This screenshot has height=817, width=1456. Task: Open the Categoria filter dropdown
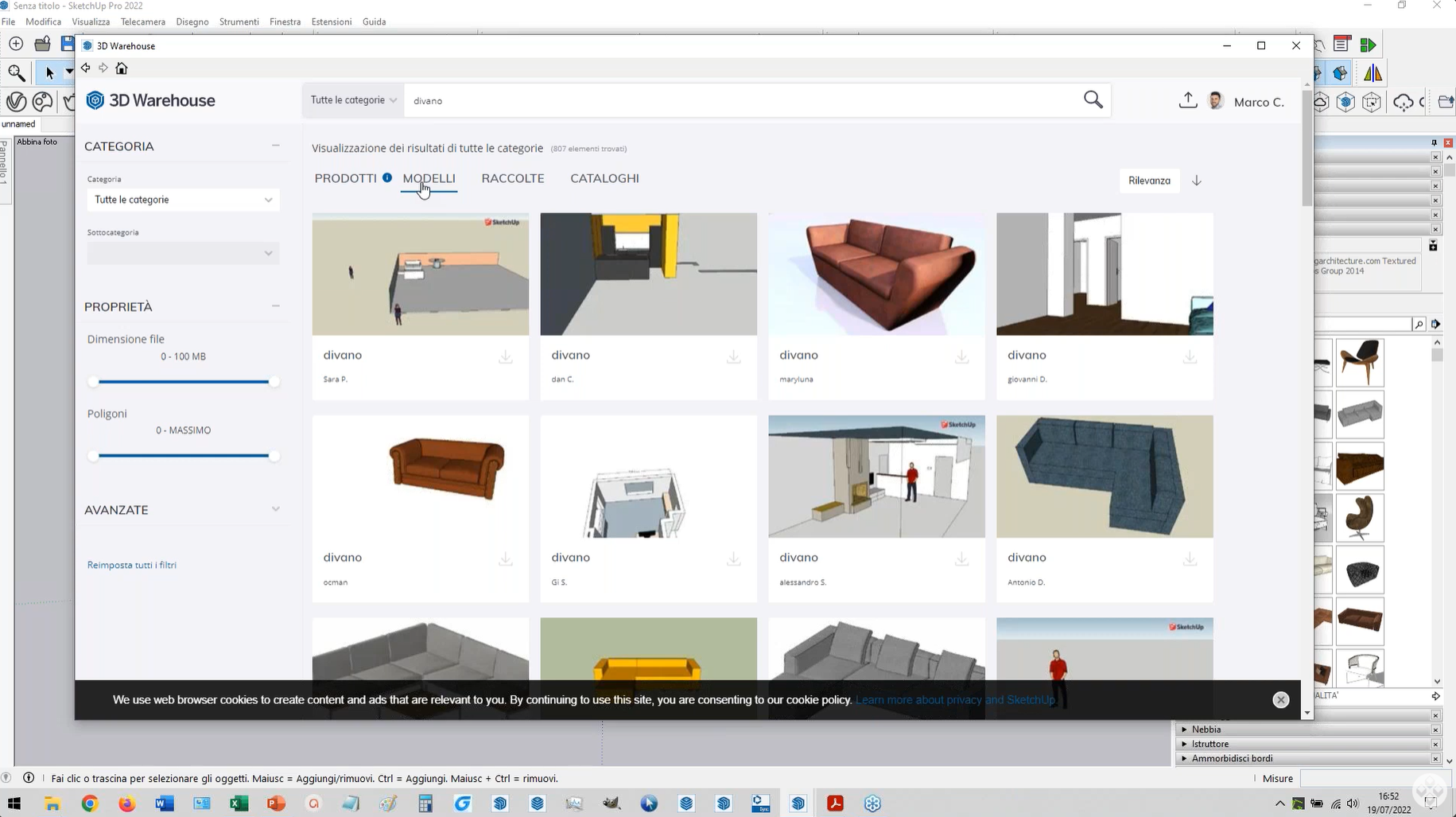(x=183, y=200)
